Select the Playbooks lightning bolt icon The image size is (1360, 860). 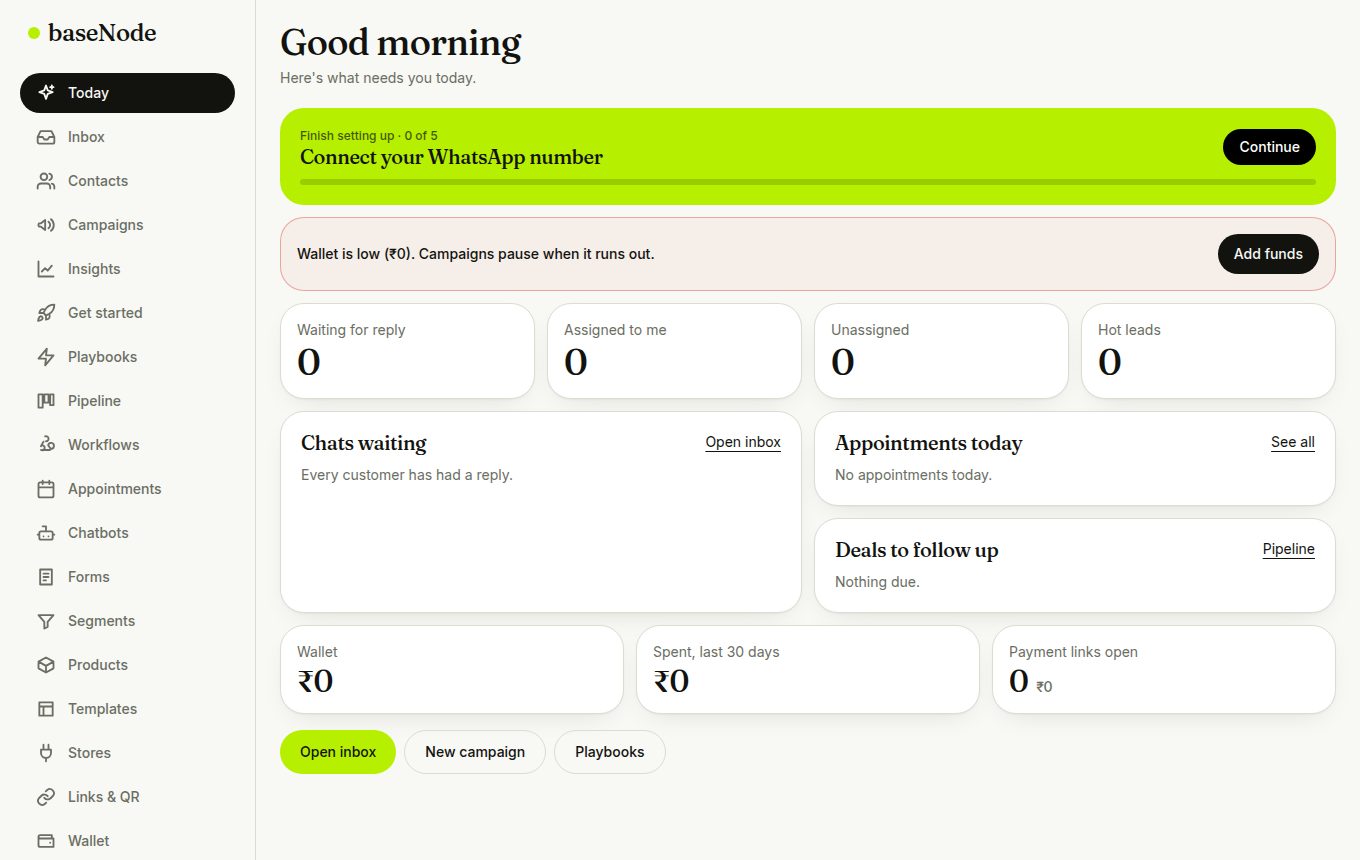[46, 357]
